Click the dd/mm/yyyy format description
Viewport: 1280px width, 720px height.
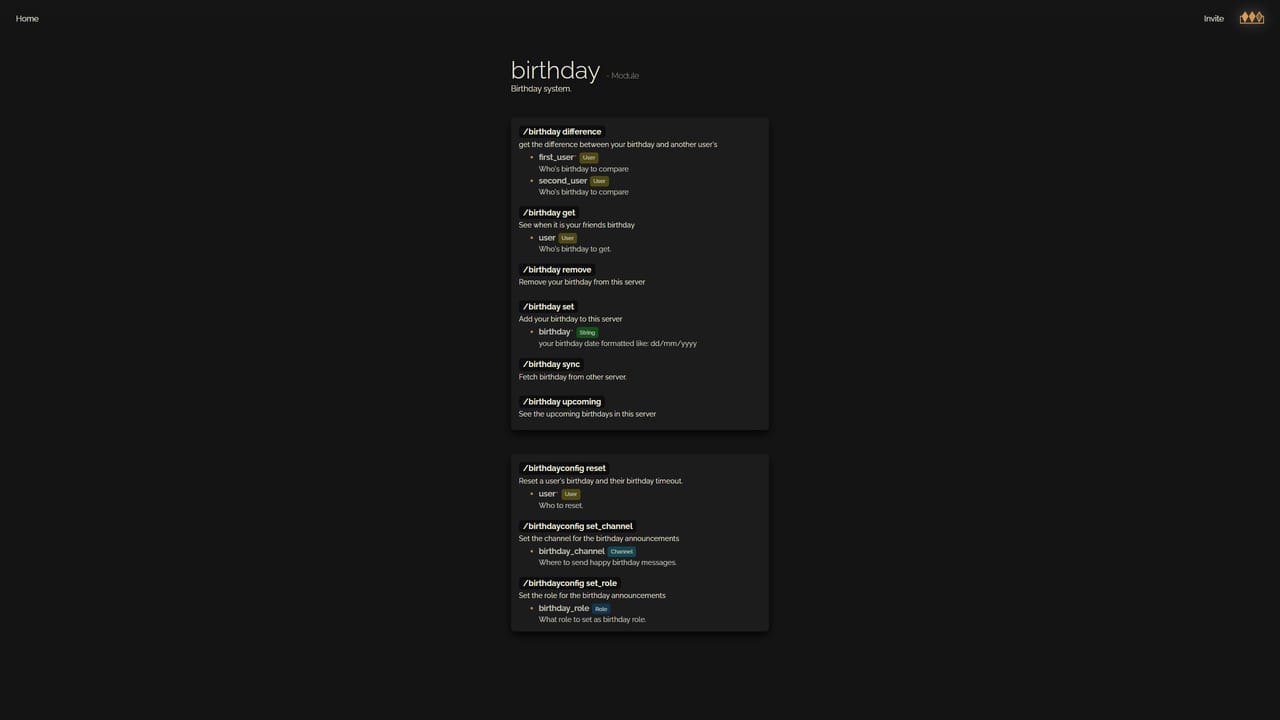[618, 343]
